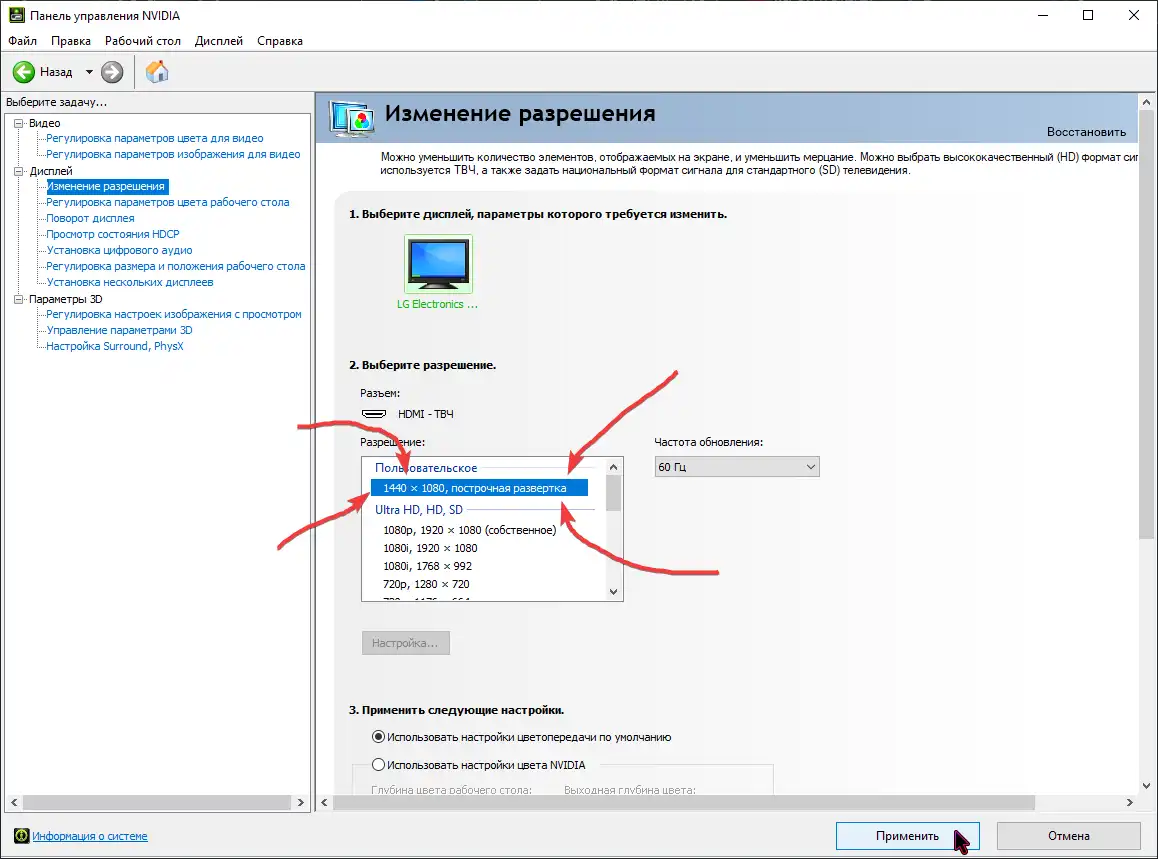The width and height of the screenshot is (1158, 859).
Task: Open "Поворот дисплея" in the task tree
Action: pos(90,218)
